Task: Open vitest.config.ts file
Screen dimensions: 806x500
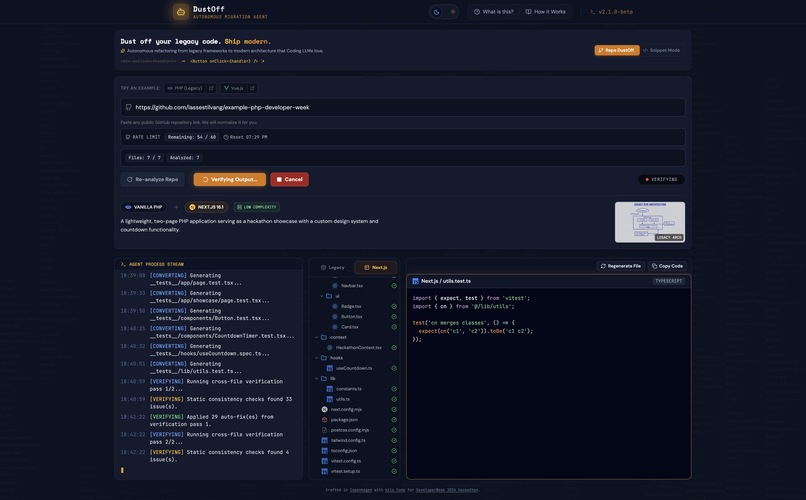Action: 345,461
